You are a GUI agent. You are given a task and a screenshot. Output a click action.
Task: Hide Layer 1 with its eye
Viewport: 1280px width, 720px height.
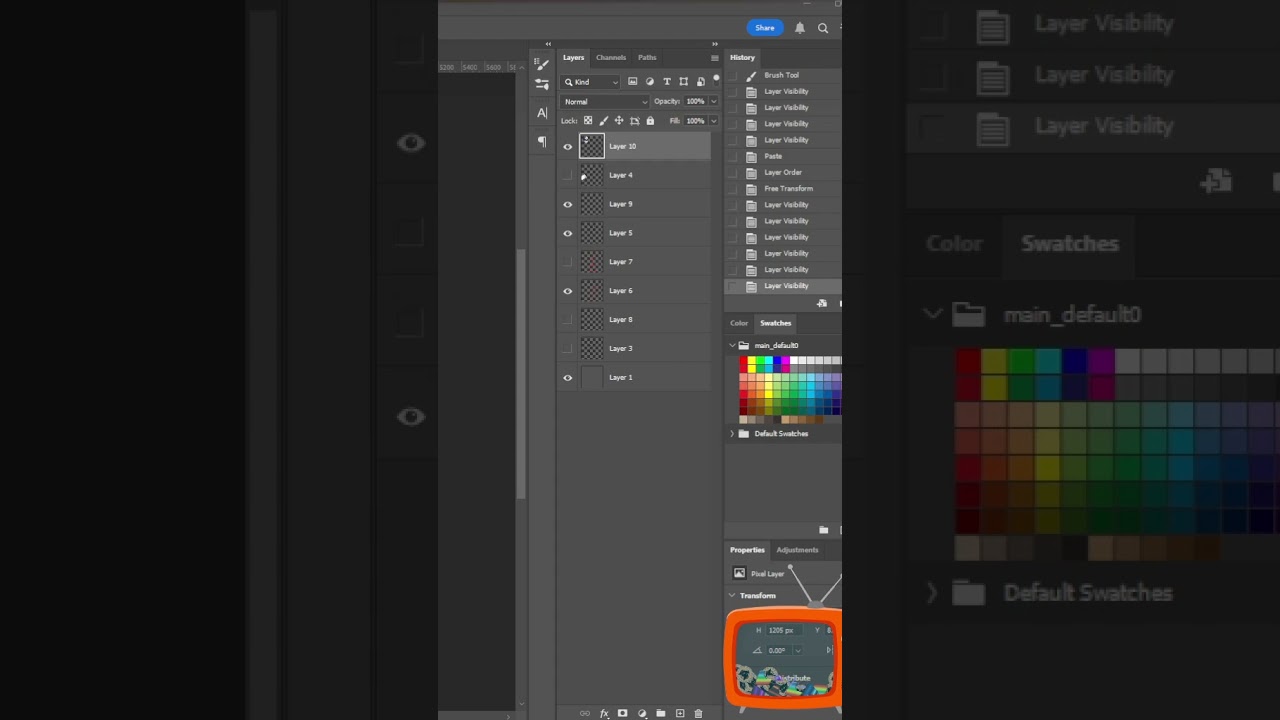click(568, 378)
